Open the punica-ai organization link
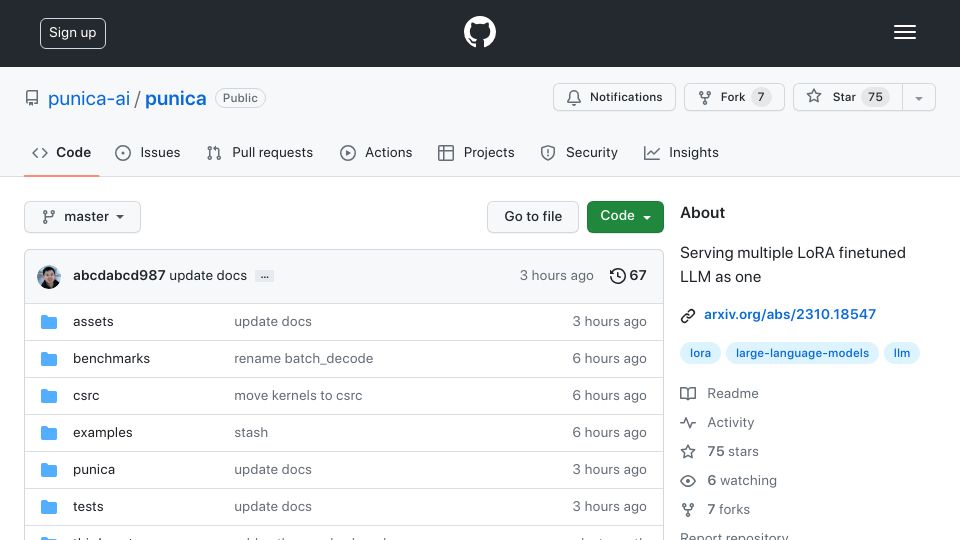 [x=89, y=98]
